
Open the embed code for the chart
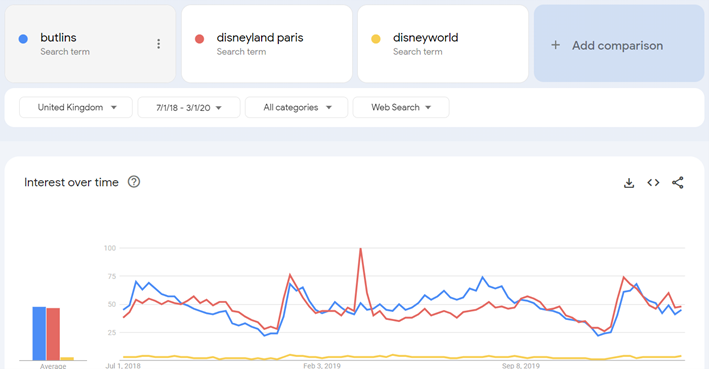pyautogui.click(x=653, y=183)
